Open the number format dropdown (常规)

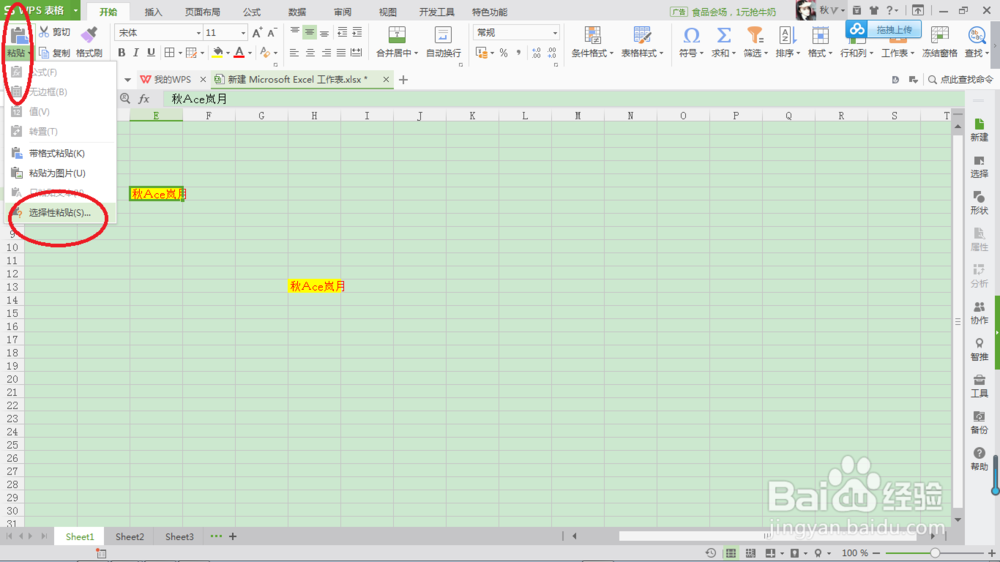pos(555,33)
